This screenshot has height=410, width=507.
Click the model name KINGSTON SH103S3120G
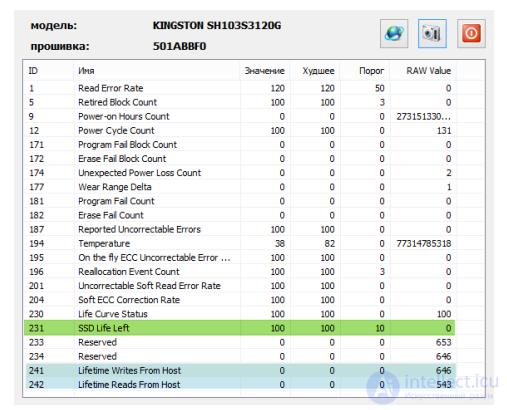click(217, 26)
